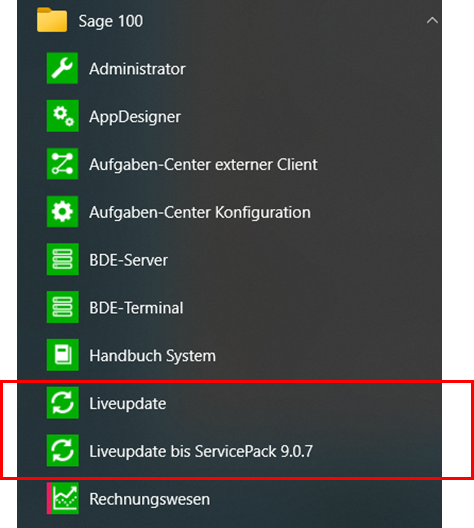The height and width of the screenshot is (528, 474).
Task: Launch the Administrator entry
Action: (x=229, y=68)
